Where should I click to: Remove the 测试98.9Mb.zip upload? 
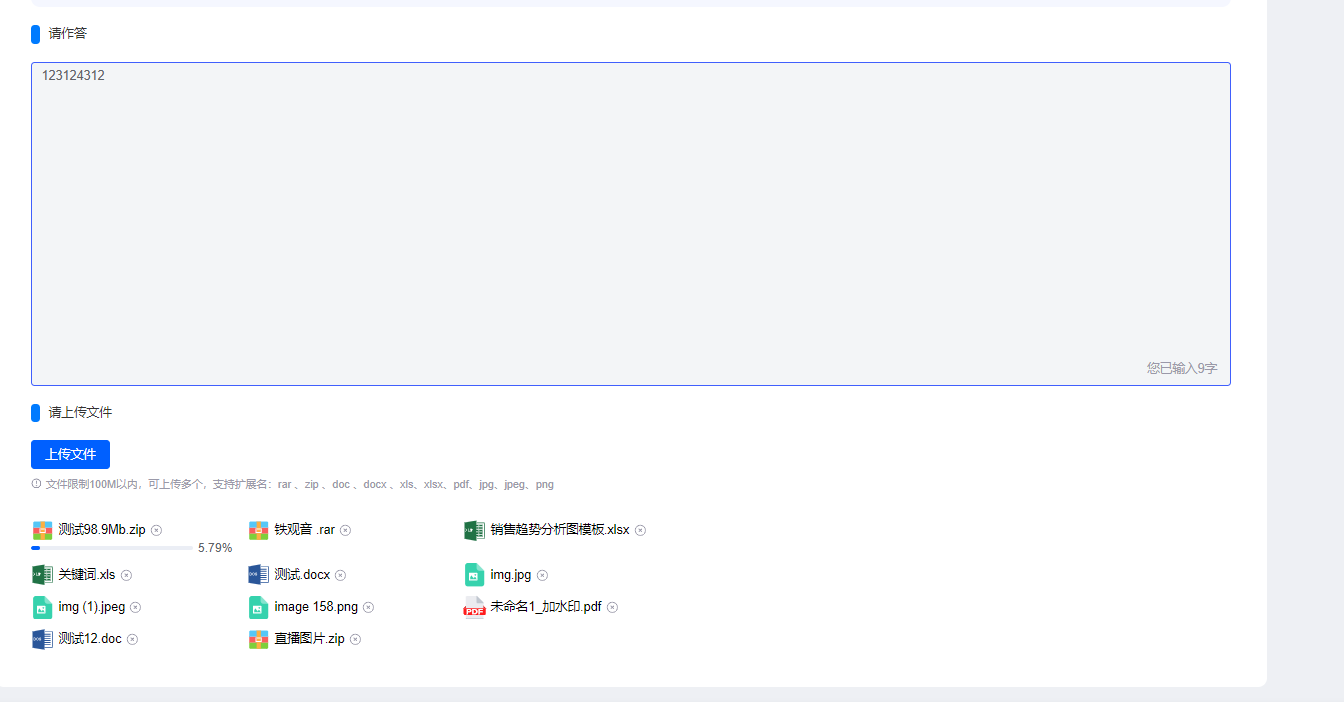(x=156, y=530)
